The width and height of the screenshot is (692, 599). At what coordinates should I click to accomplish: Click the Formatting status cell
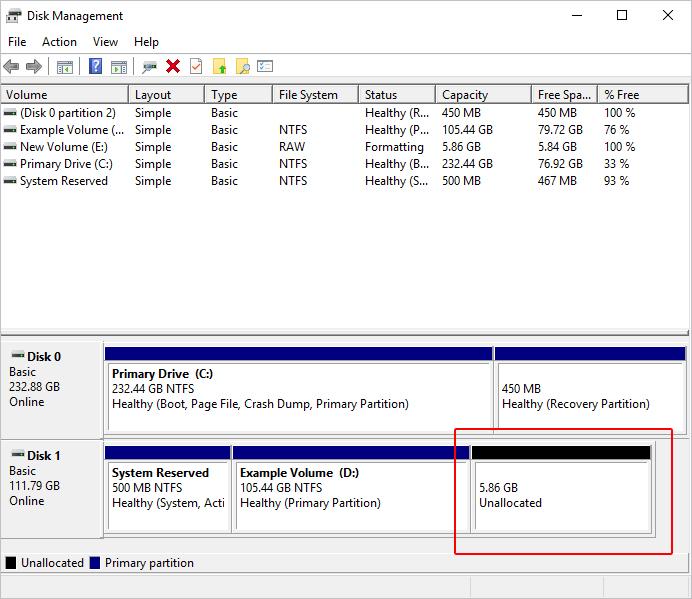[x=394, y=147]
